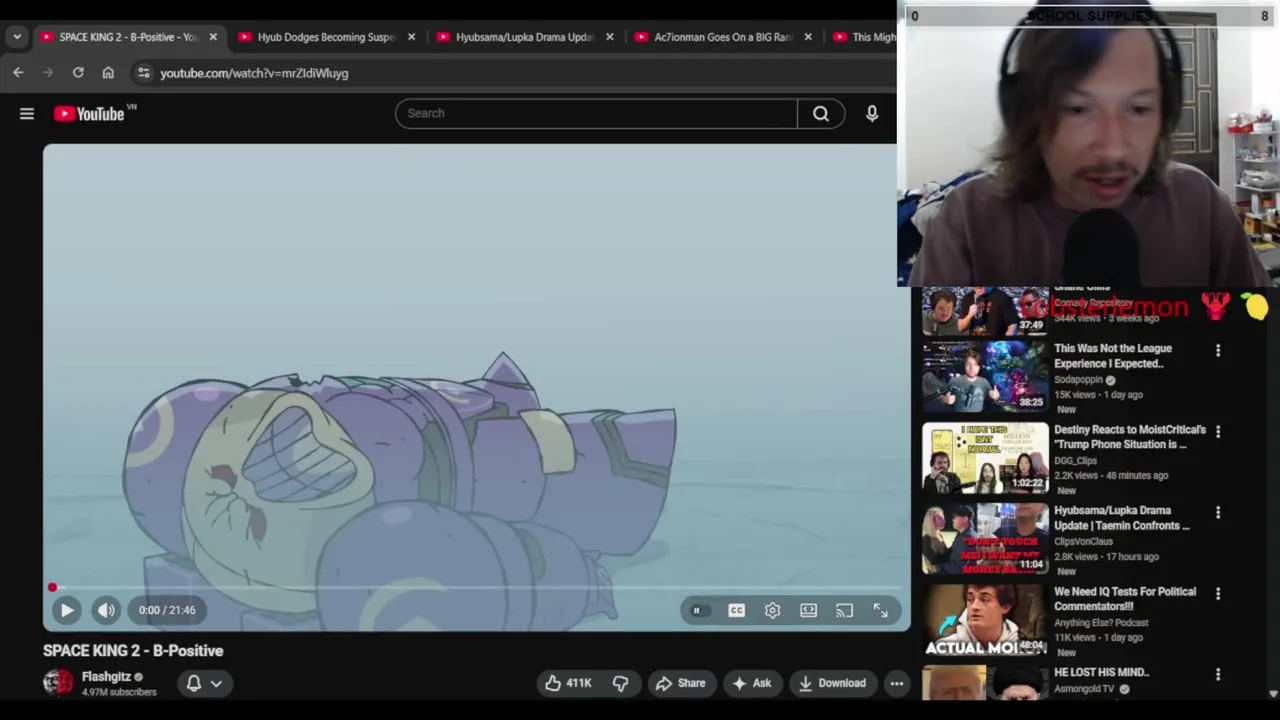Open options menu for HE LOST HIS MIND video
Viewport: 1280px width, 720px height.
1218,675
